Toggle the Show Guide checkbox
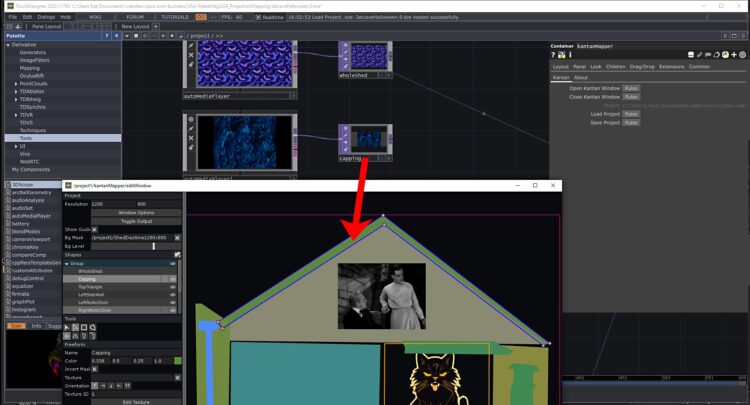750x405 pixels. pyautogui.click(x=94, y=230)
